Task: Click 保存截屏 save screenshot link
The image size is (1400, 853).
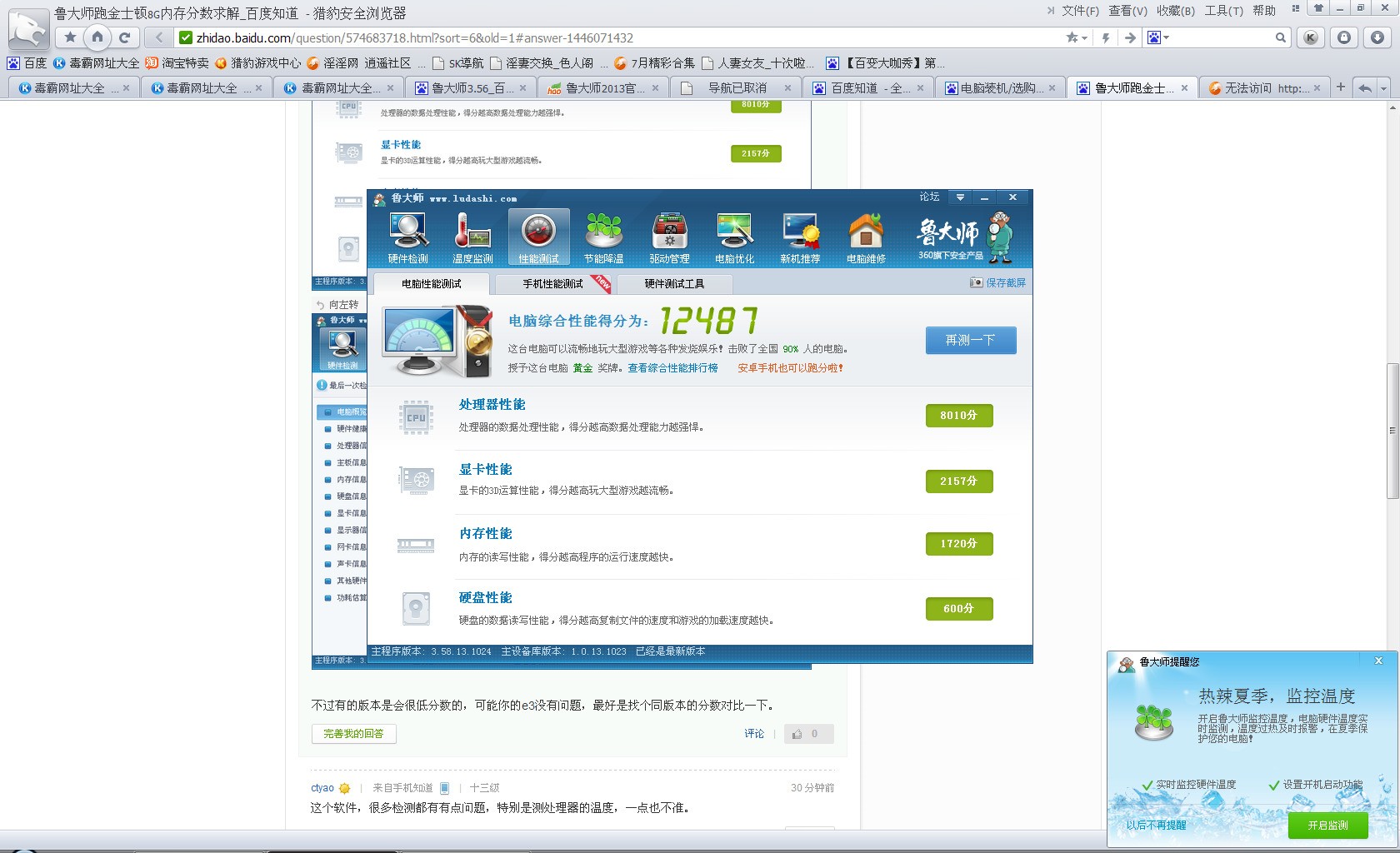Action: [1006, 283]
